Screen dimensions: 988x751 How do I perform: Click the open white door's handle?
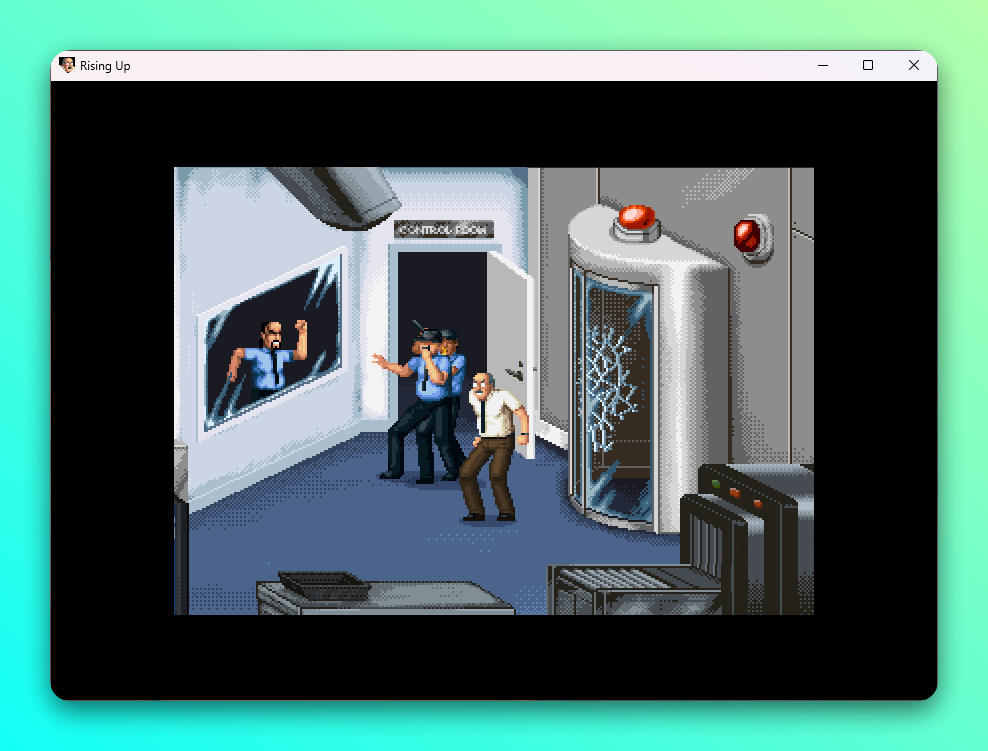(x=514, y=372)
